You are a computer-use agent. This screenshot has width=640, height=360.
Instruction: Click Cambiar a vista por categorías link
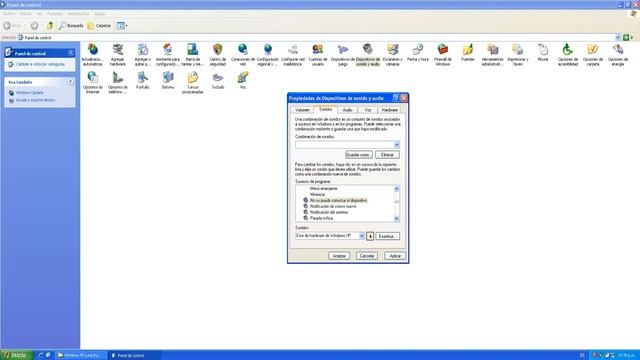click(x=40, y=64)
